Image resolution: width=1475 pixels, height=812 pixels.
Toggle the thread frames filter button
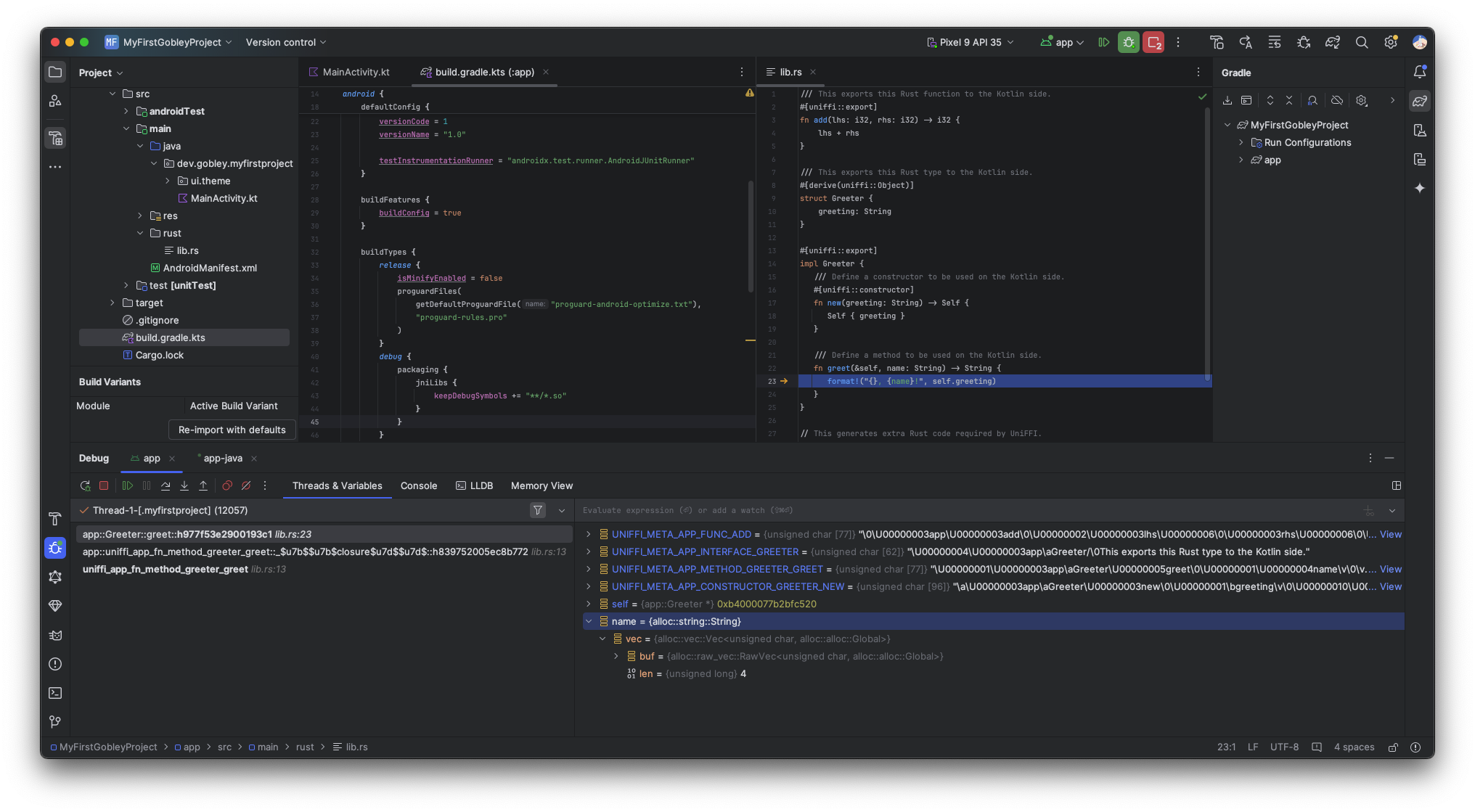[x=538, y=510]
